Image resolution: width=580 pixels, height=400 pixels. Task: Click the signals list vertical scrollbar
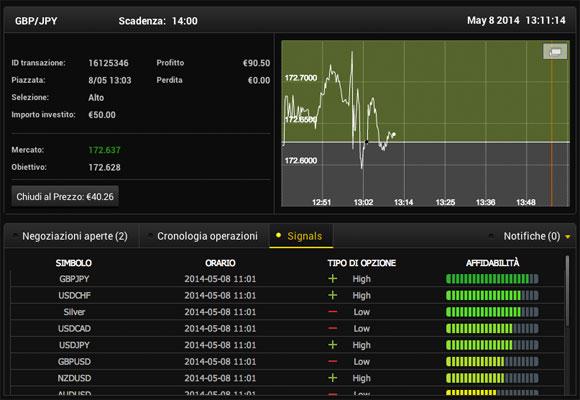567,291
